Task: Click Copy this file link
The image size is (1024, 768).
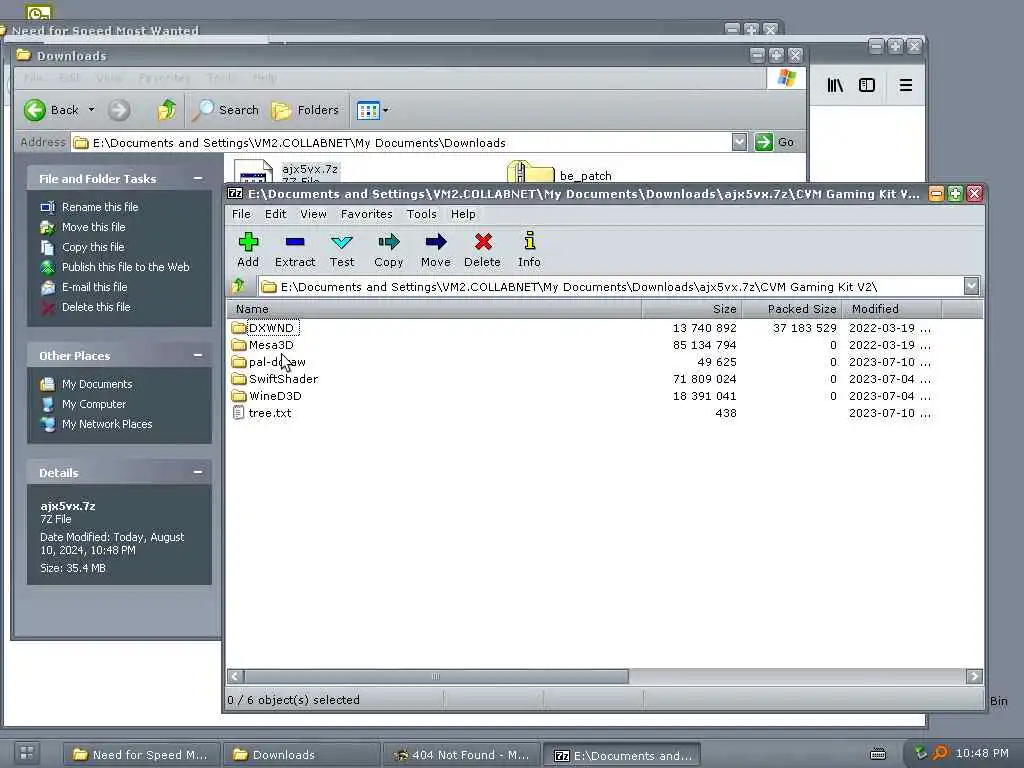Action: pyautogui.click(x=93, y=247)
